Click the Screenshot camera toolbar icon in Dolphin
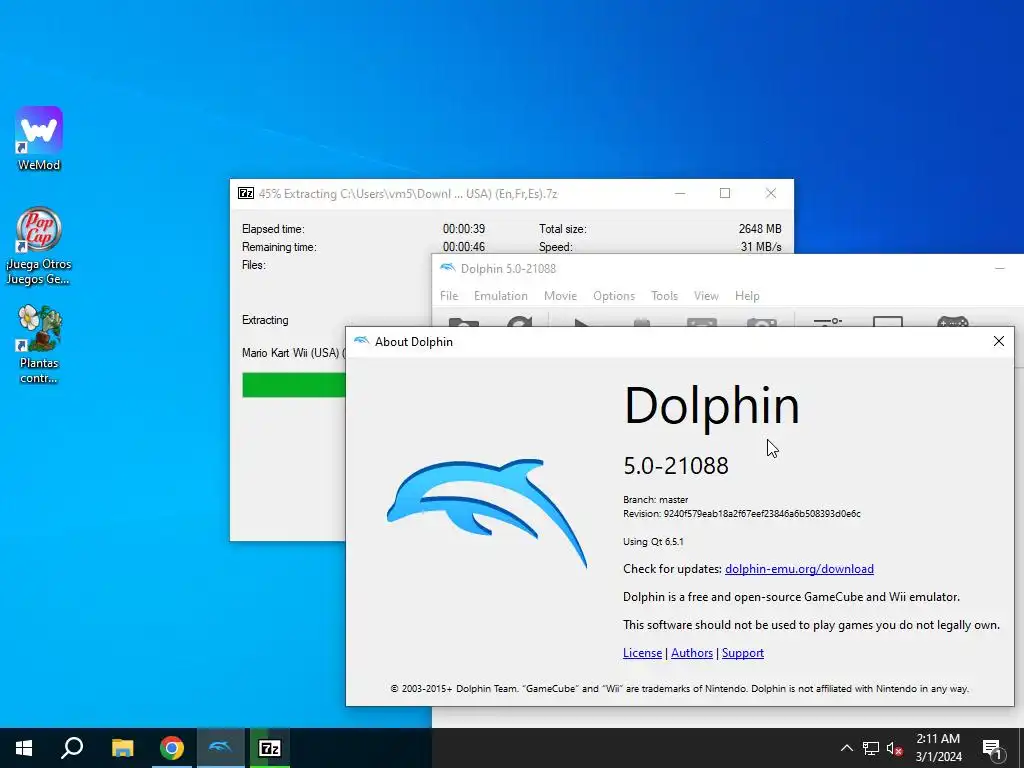 click(x=761, y=322)
